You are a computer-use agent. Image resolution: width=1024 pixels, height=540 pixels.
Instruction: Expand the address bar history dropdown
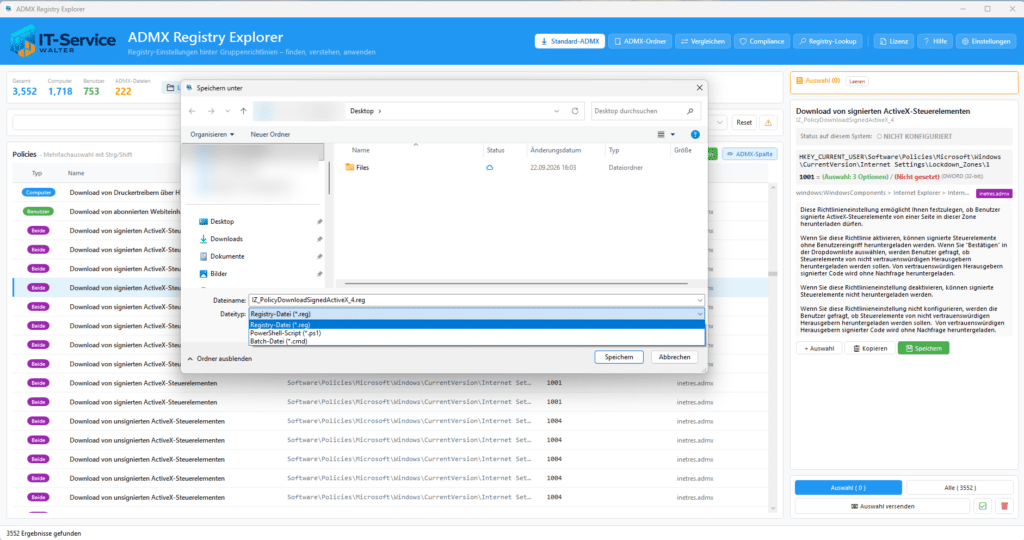click(556, 111)
